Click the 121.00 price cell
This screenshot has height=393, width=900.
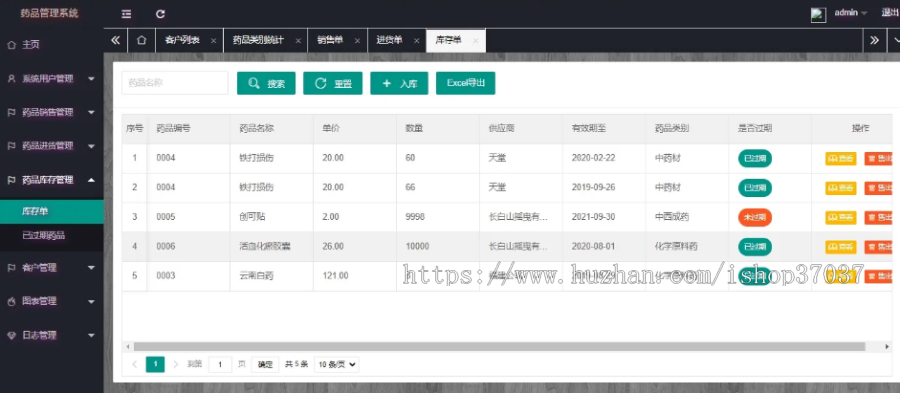(x=355, y=276)
